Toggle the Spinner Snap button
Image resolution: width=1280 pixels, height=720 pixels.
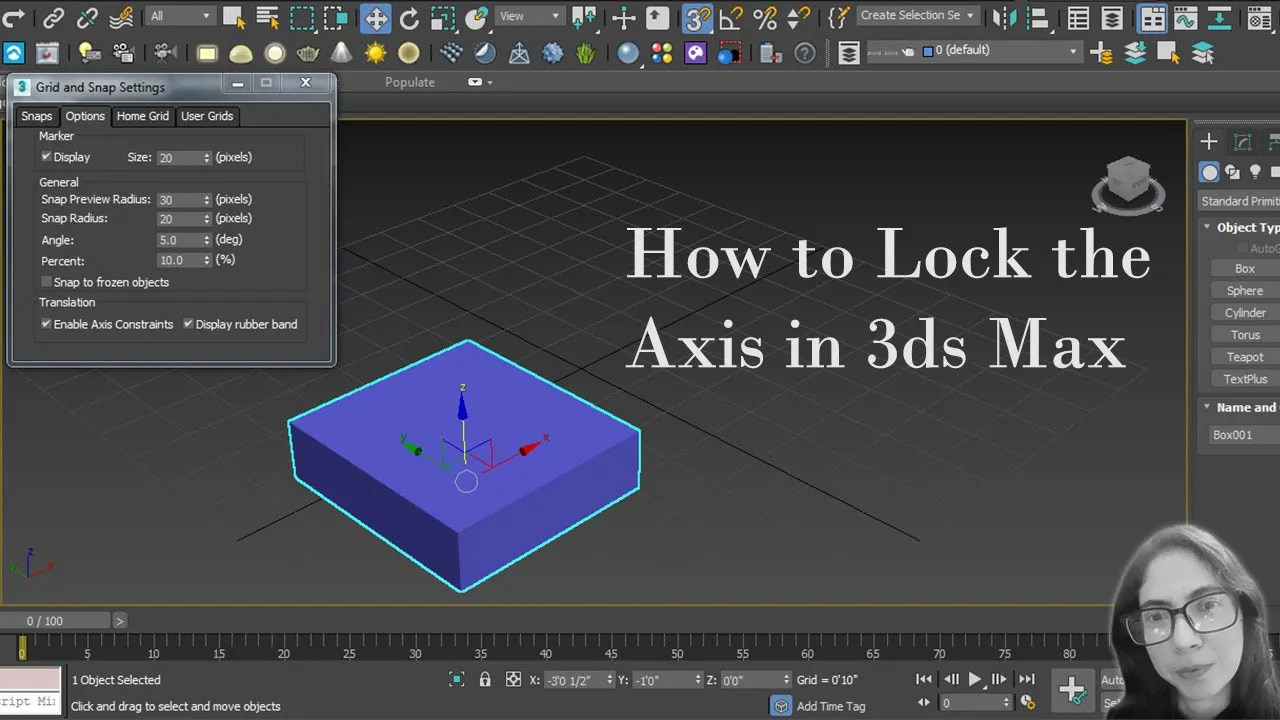[798, 17]
